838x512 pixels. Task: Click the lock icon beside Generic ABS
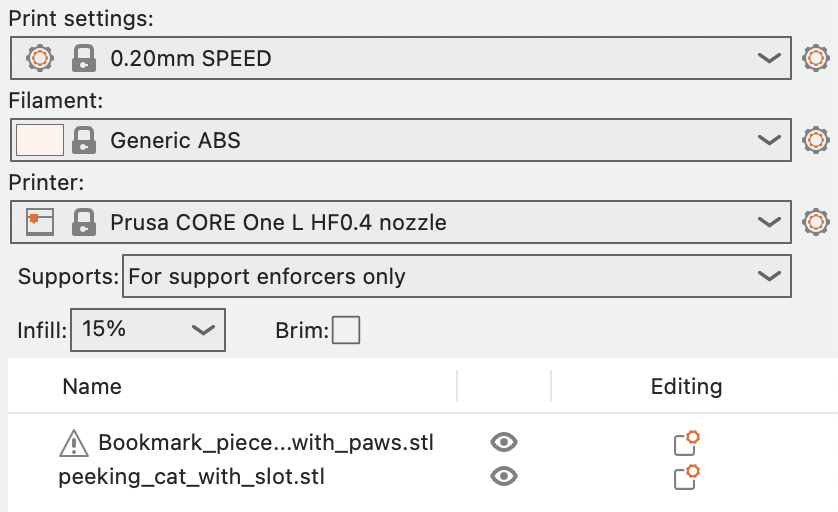pyautogui.click(x=84, y=140)
